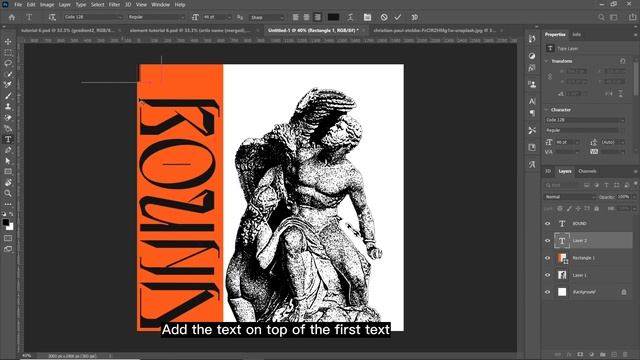
Task: Click the foreground color swatch
Action: [x=6, y=222]
